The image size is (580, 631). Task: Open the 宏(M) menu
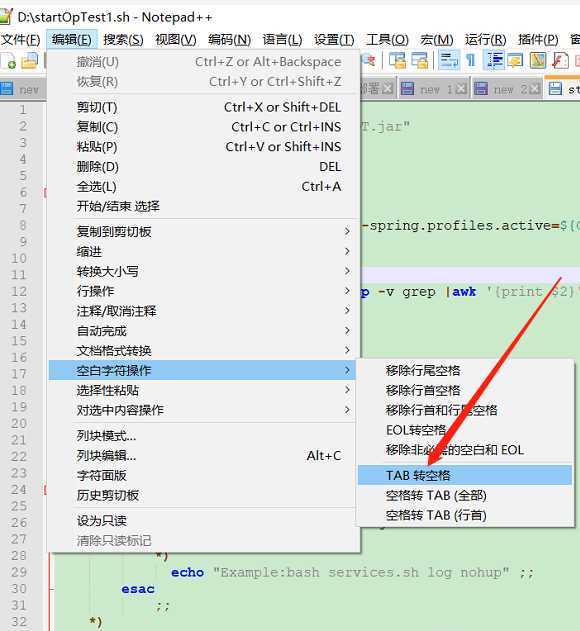coord(437,40)
